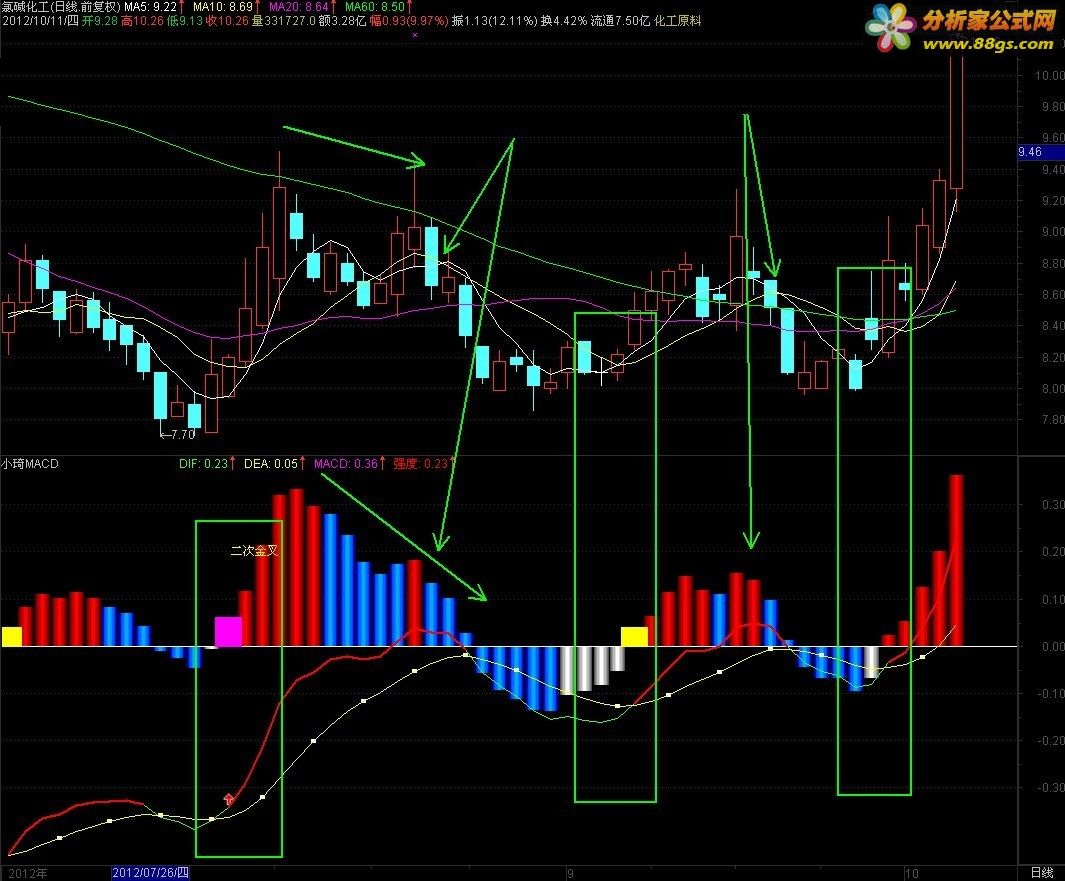Click the 0.00 MACD zero axis label
The width and height of the screenshot is (1065, 881).
1052,647
